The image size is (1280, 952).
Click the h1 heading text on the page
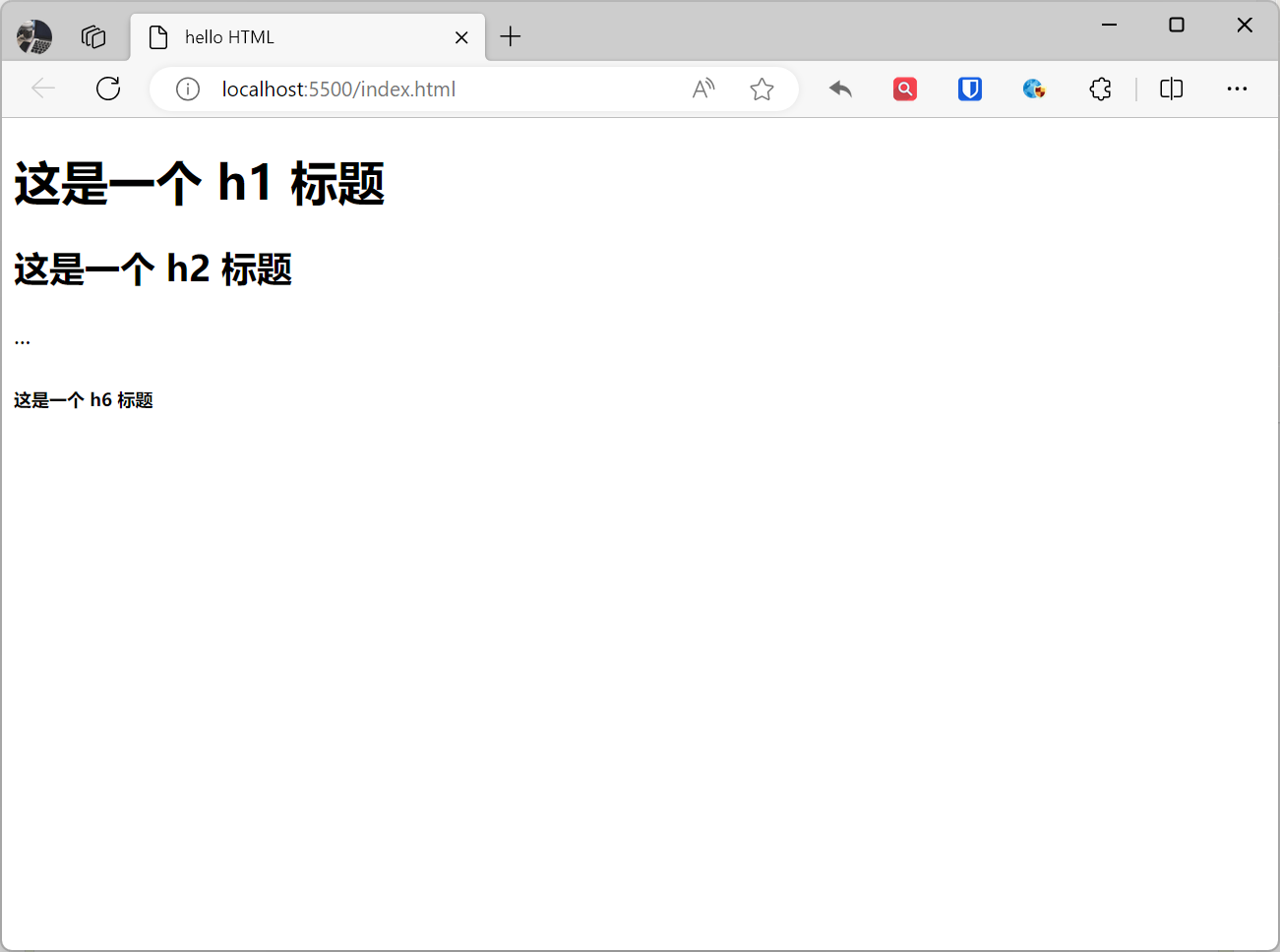pyautogui.click(x=197, y=184)
